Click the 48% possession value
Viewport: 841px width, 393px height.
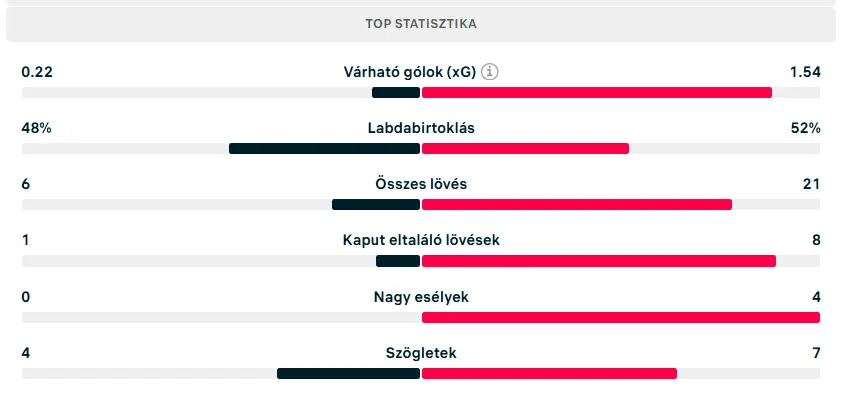click(x=36, y=128)
